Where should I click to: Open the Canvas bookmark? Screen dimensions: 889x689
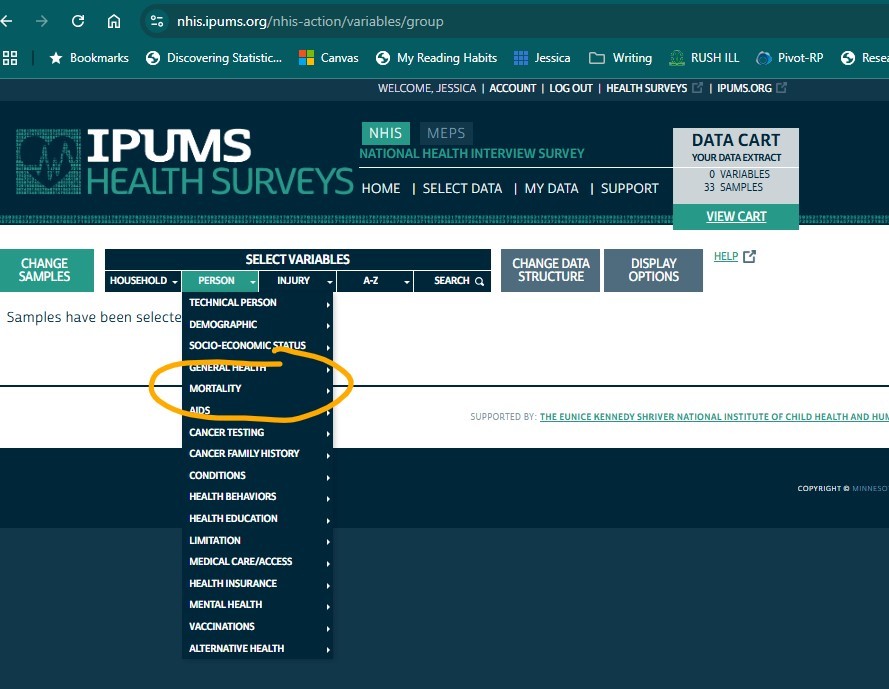tap(329, 58)
